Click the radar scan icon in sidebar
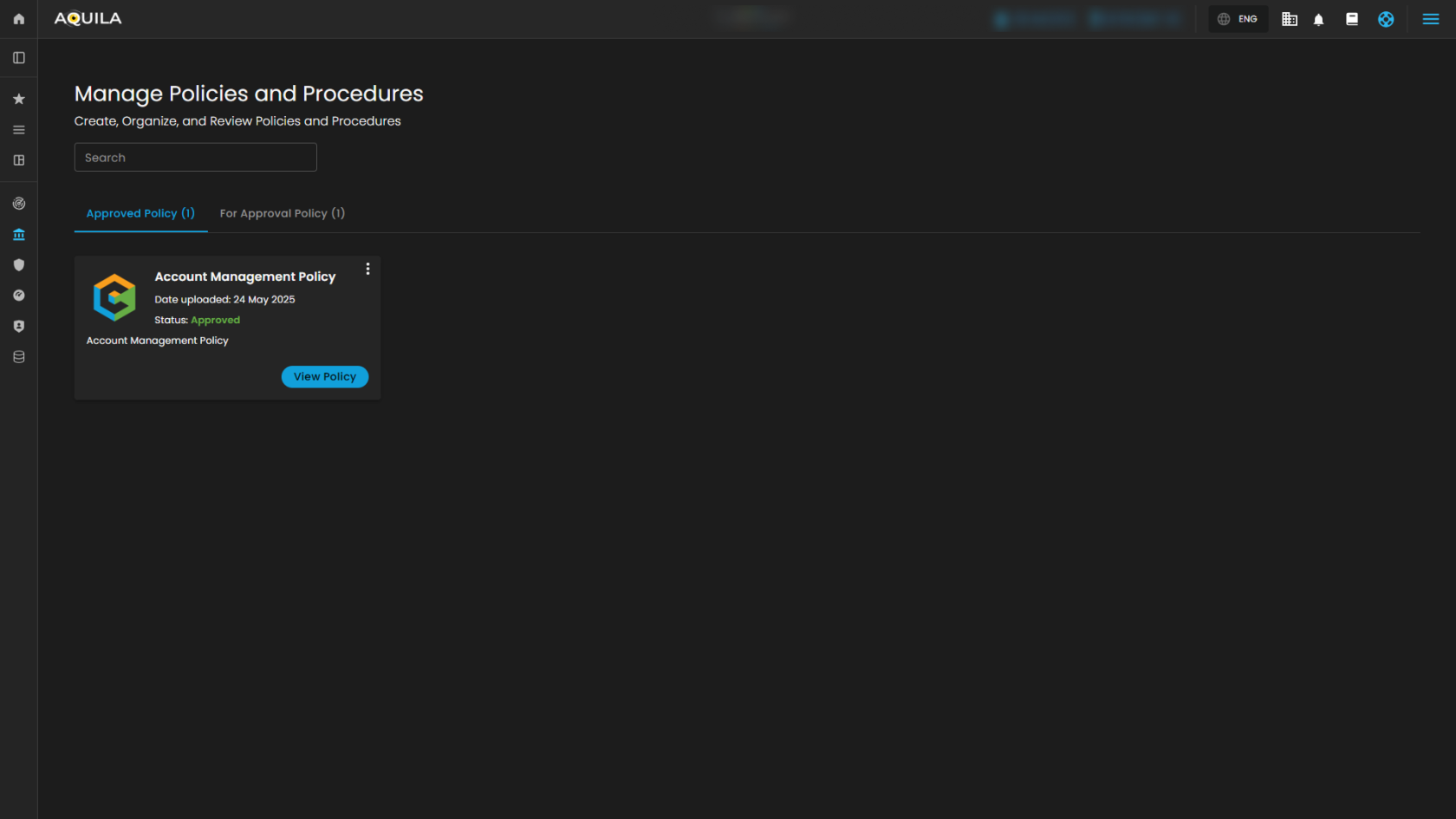 (18, 204)
